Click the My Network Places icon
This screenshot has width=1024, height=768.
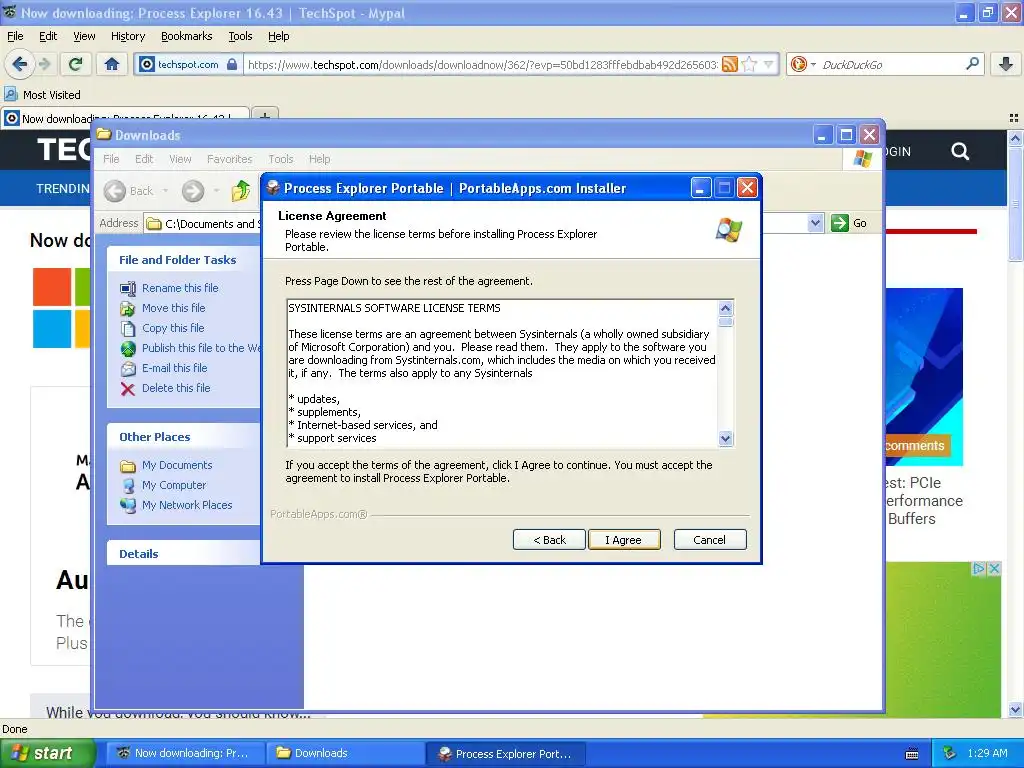coord(128,505)
